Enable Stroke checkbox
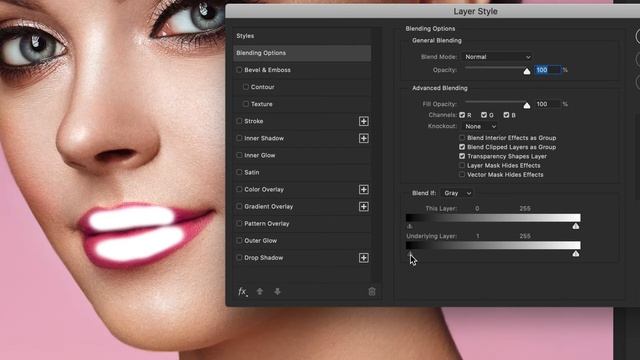Viewport: 640px width, 360px height. 239,121
